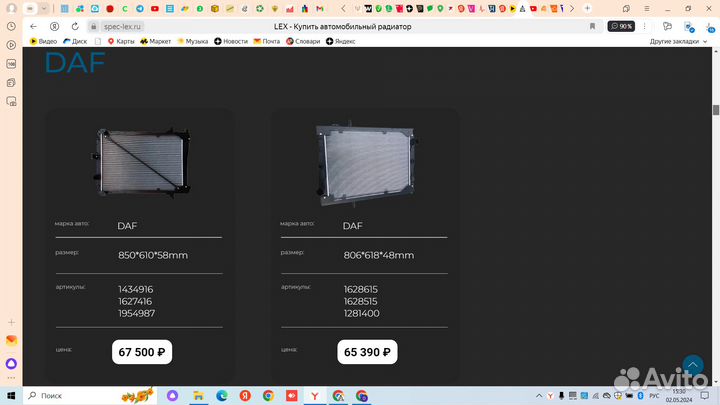The height and width of the screenshot is (405, 720).
Task: Select article number 1434916
Action: [135, 289]
